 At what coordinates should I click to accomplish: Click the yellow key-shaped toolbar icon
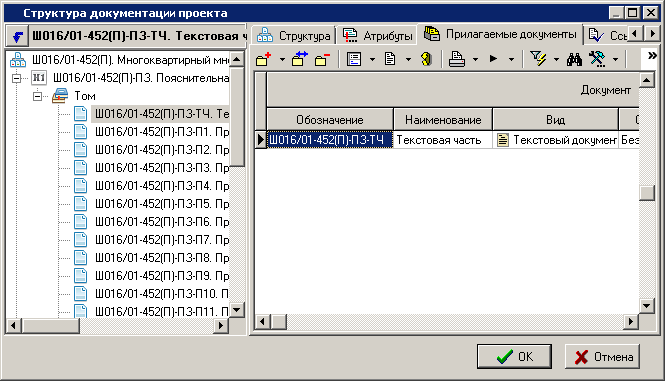click(427, 59)
